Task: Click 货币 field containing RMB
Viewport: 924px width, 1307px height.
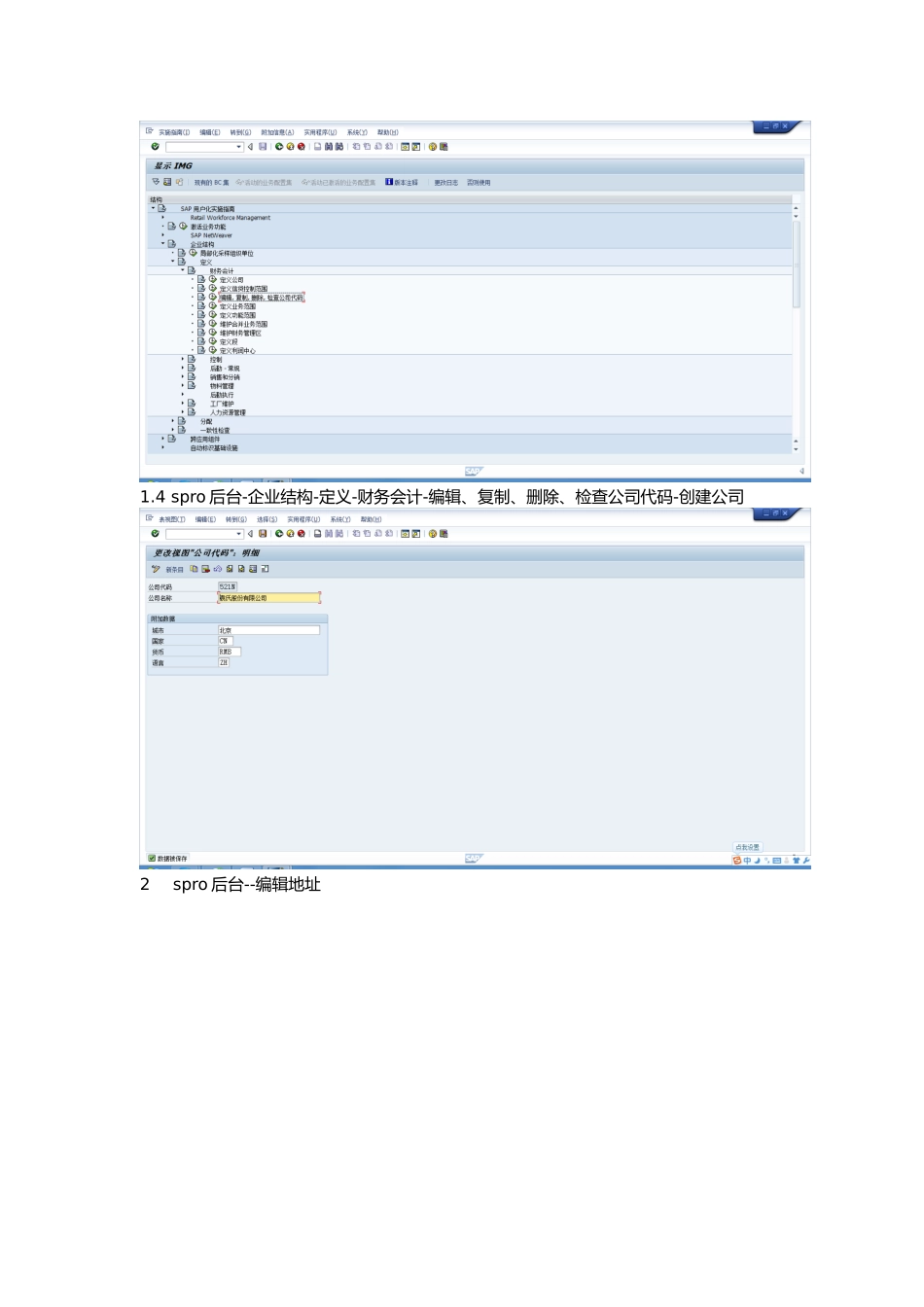Action: tap(230, 652)
